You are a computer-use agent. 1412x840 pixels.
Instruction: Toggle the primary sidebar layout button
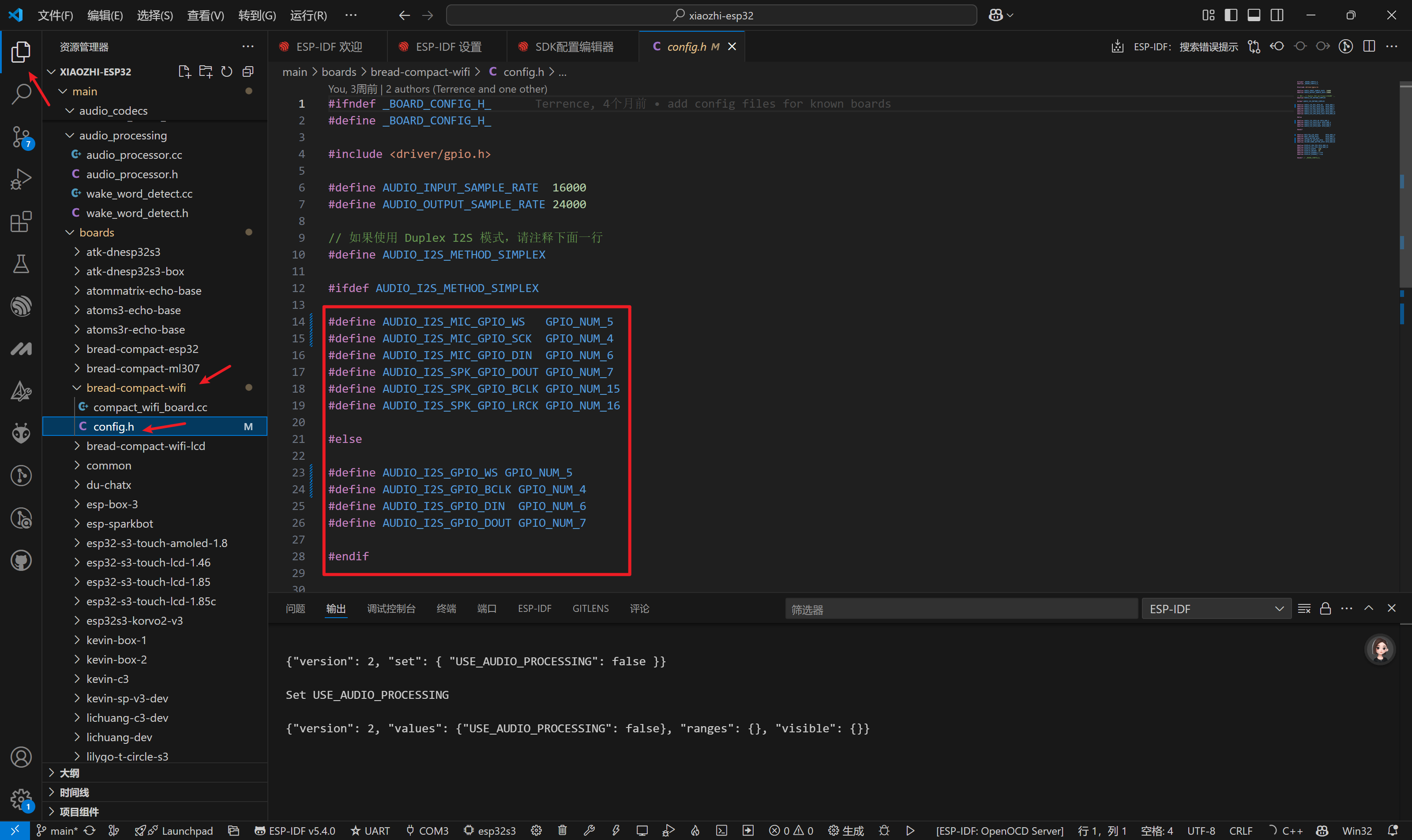coord(1231,15)
